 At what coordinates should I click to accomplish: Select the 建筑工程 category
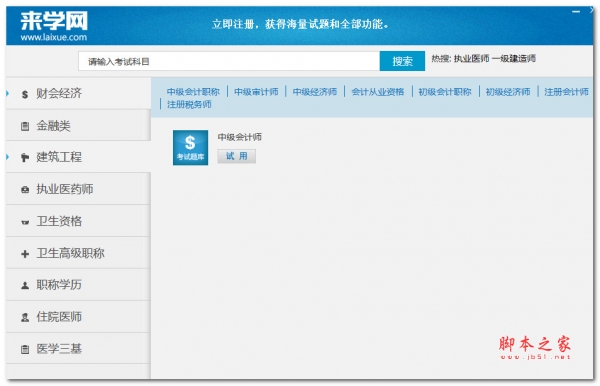click(x=78, y=157)
